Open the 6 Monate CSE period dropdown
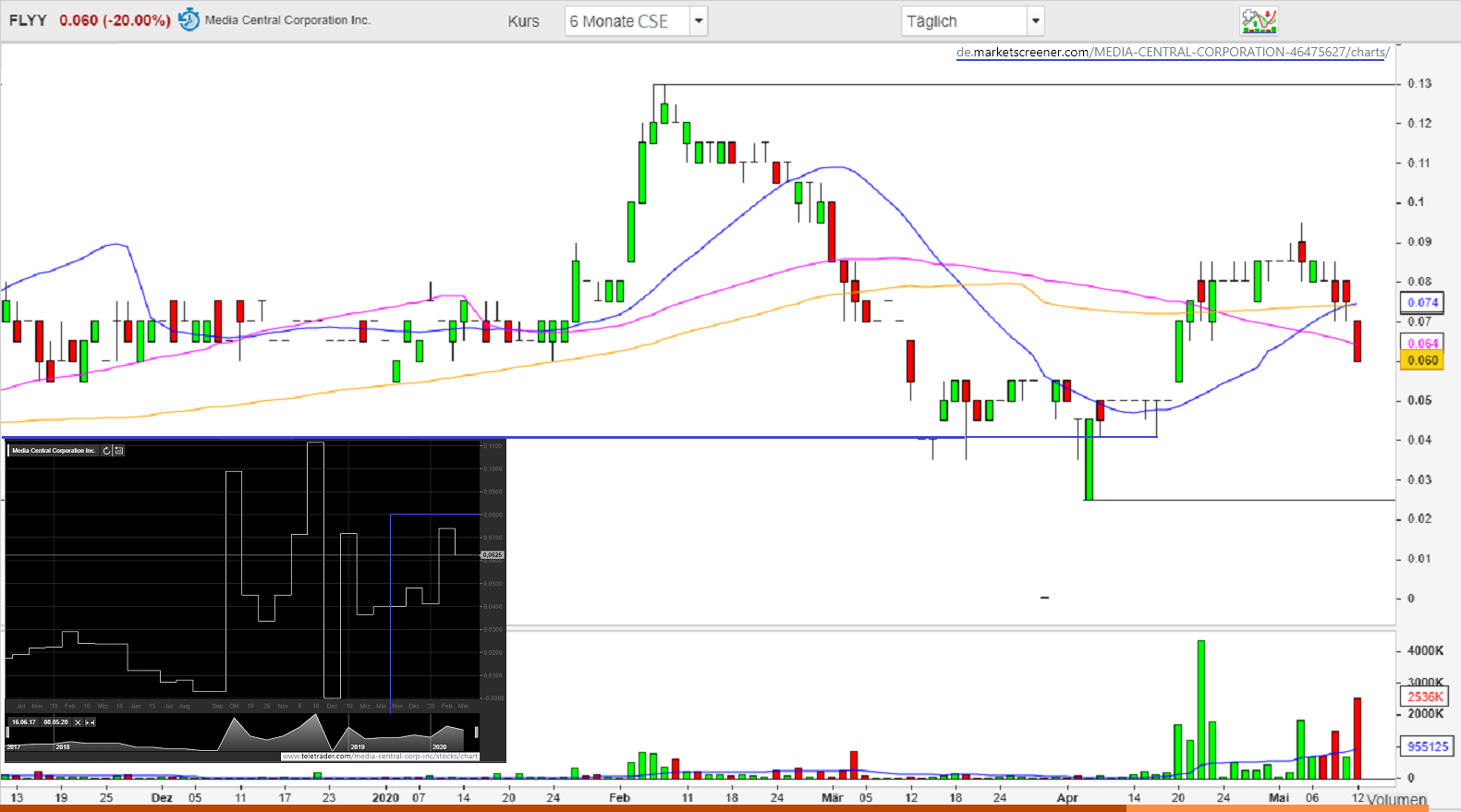The width and height of the screenshot is (1461, 812). 636,21
